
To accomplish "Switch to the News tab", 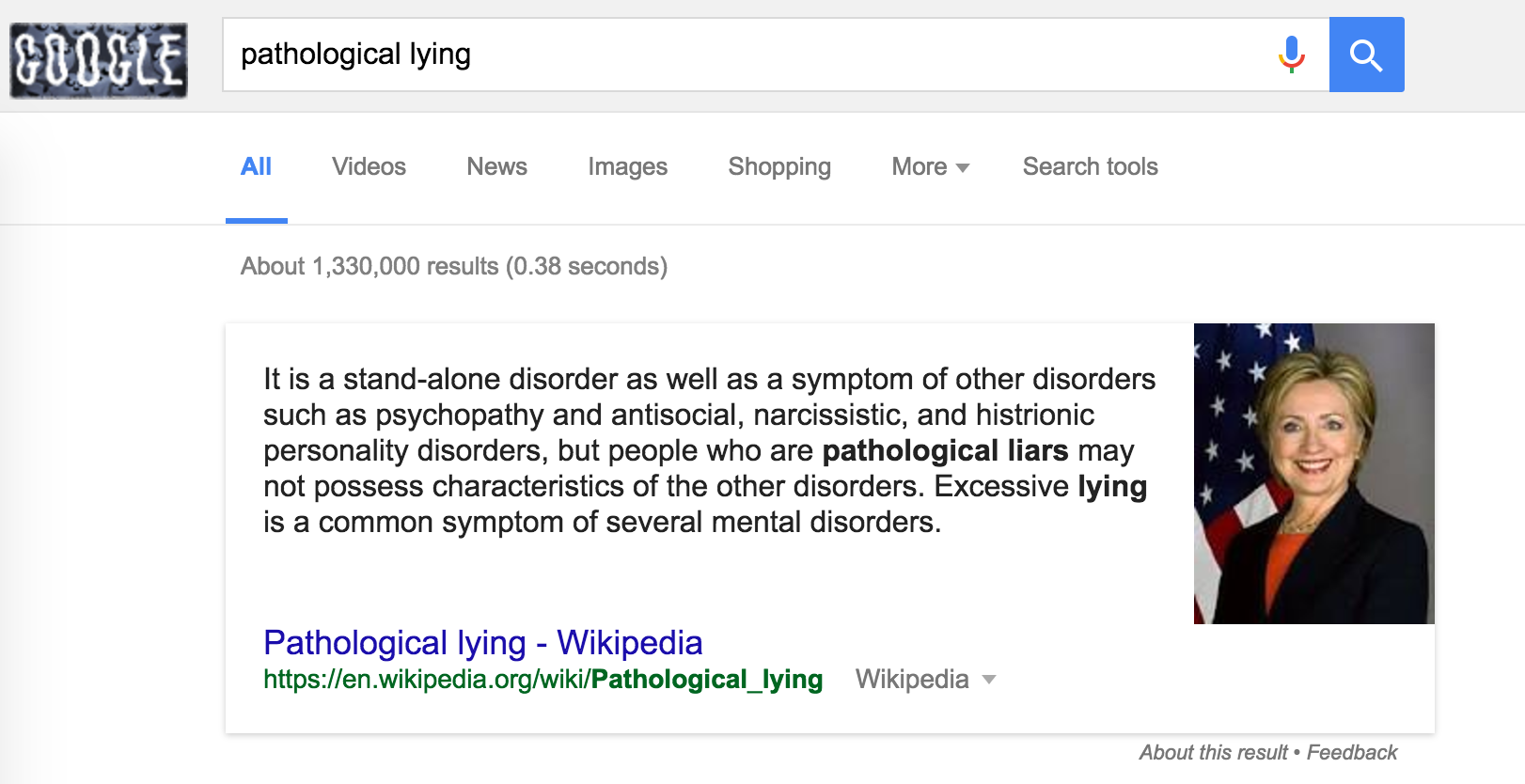I will (x=496, y=166).
